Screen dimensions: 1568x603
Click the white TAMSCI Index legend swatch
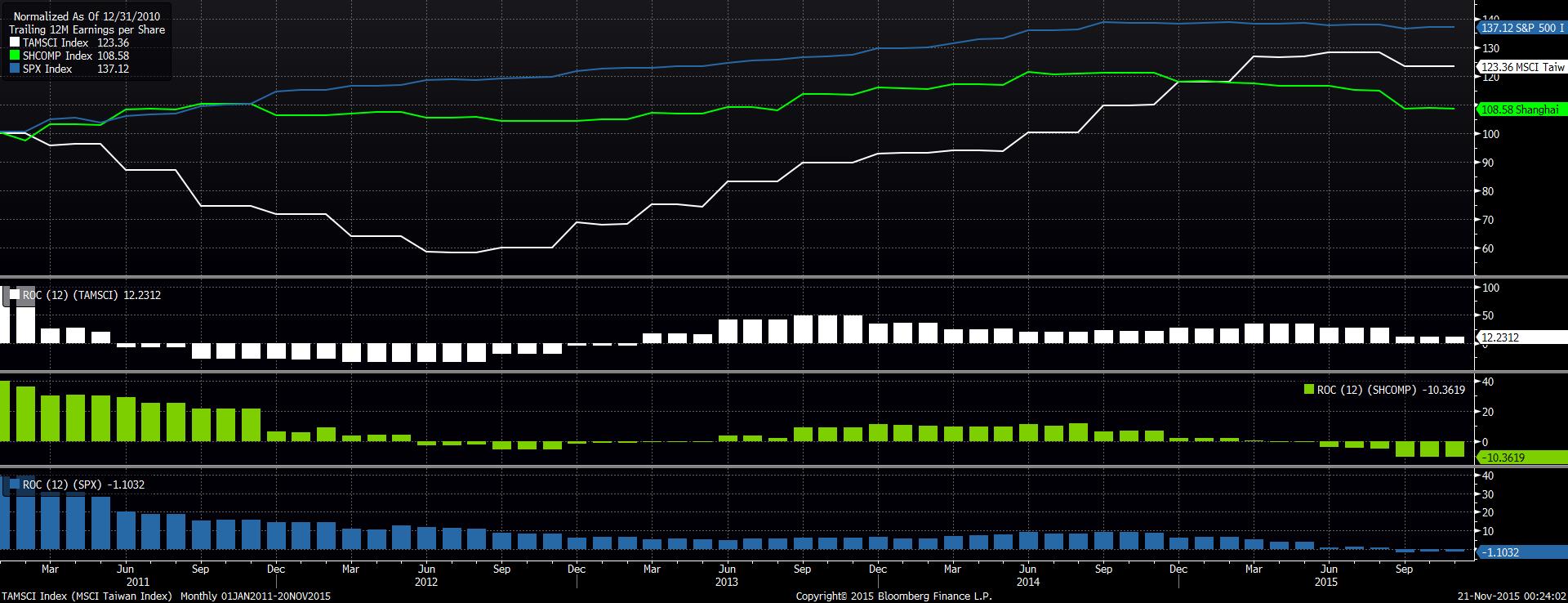point(15,42)
